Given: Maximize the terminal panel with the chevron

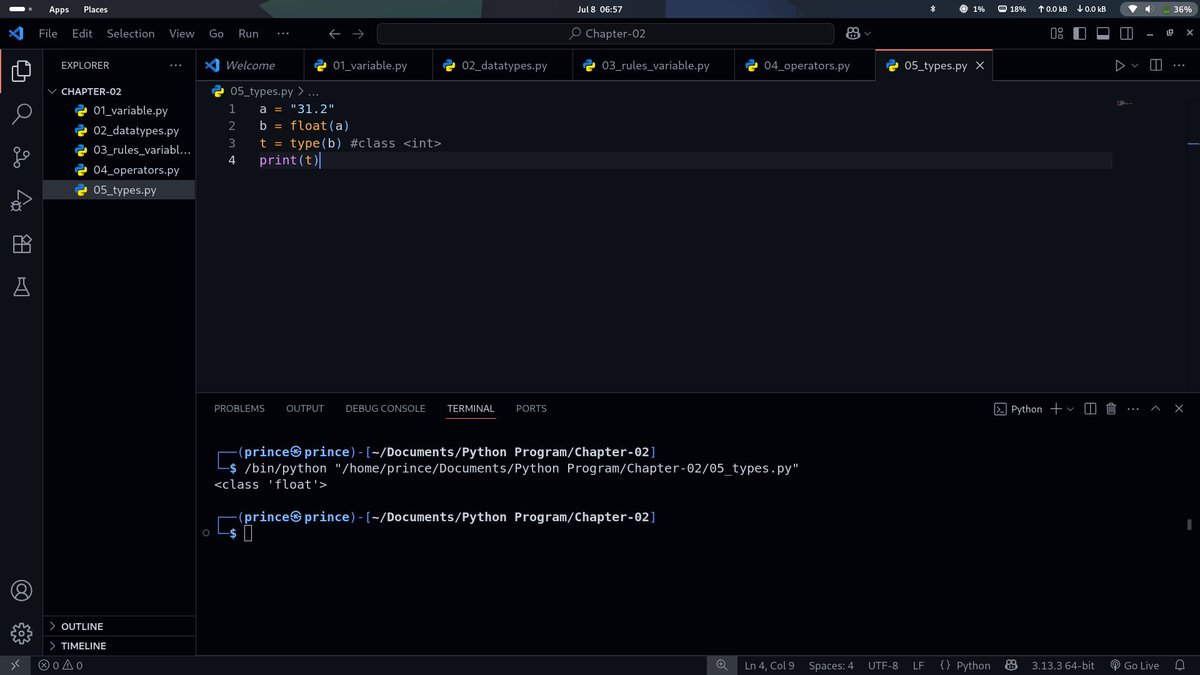Looking at the screenshot, I should 1155,408.
